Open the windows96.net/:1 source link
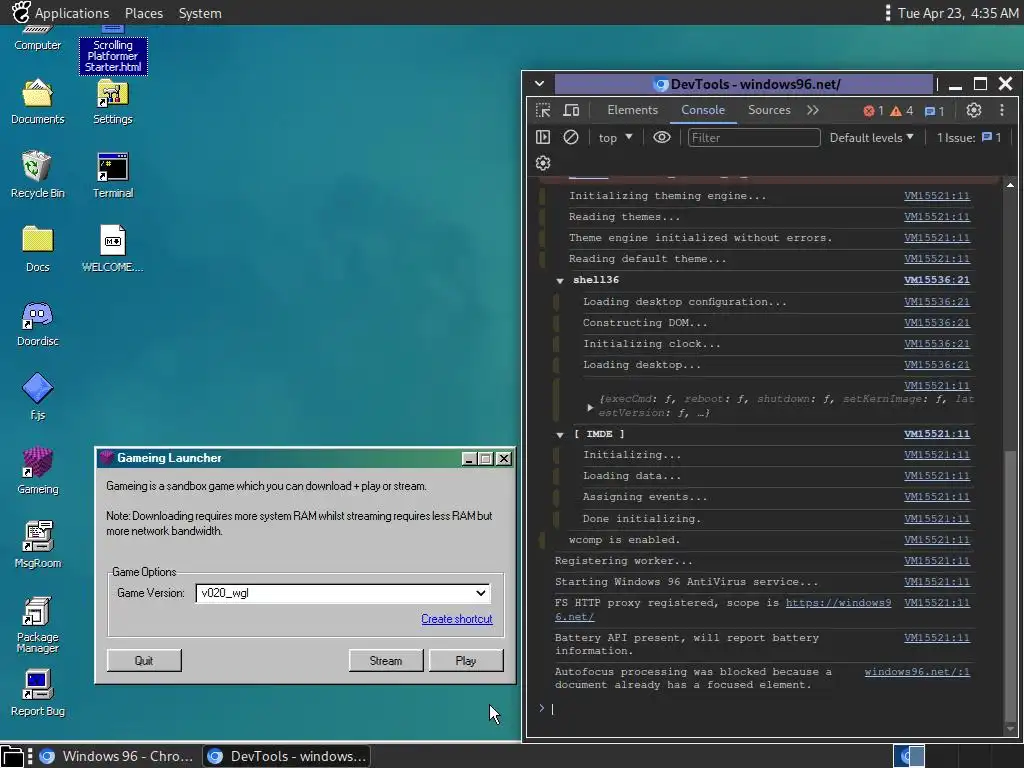The height and width of the screenshot is (768, 1024). [x=917, y=671]
